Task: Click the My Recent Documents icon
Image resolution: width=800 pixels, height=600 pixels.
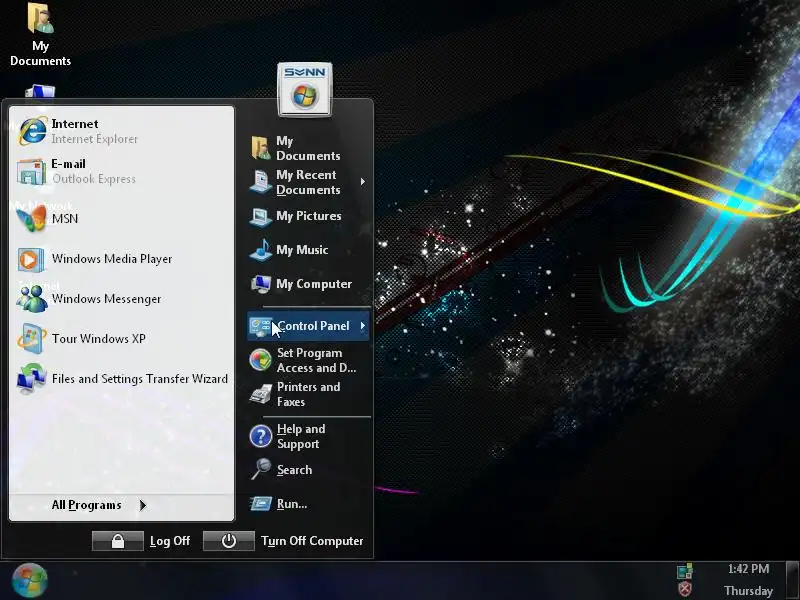Action: [261, 182]
